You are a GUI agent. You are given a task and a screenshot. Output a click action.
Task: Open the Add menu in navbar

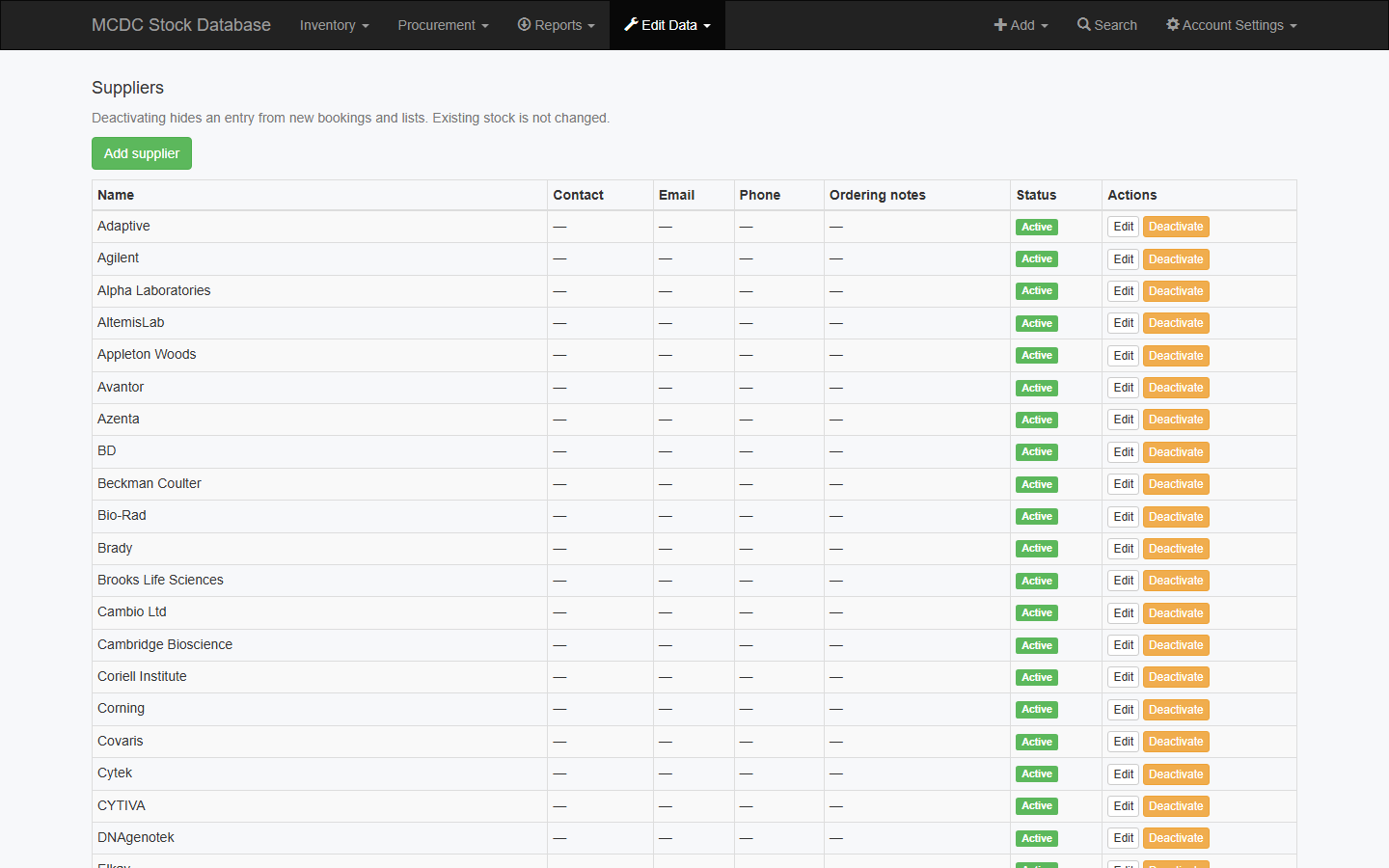point(1021,25)
